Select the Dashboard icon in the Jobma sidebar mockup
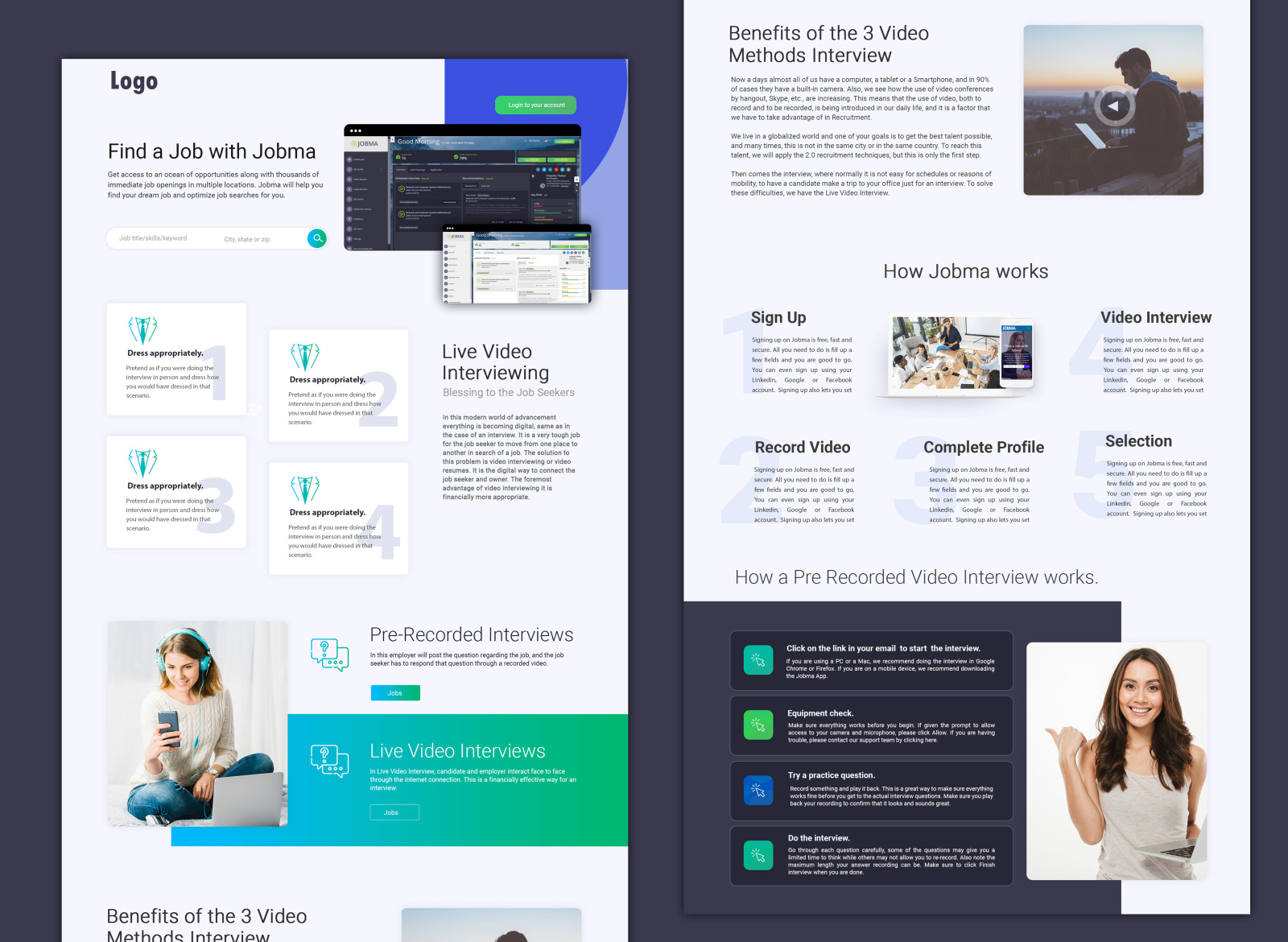The width and height of the screenshot is (1288, 942). (x=349, y=159)
